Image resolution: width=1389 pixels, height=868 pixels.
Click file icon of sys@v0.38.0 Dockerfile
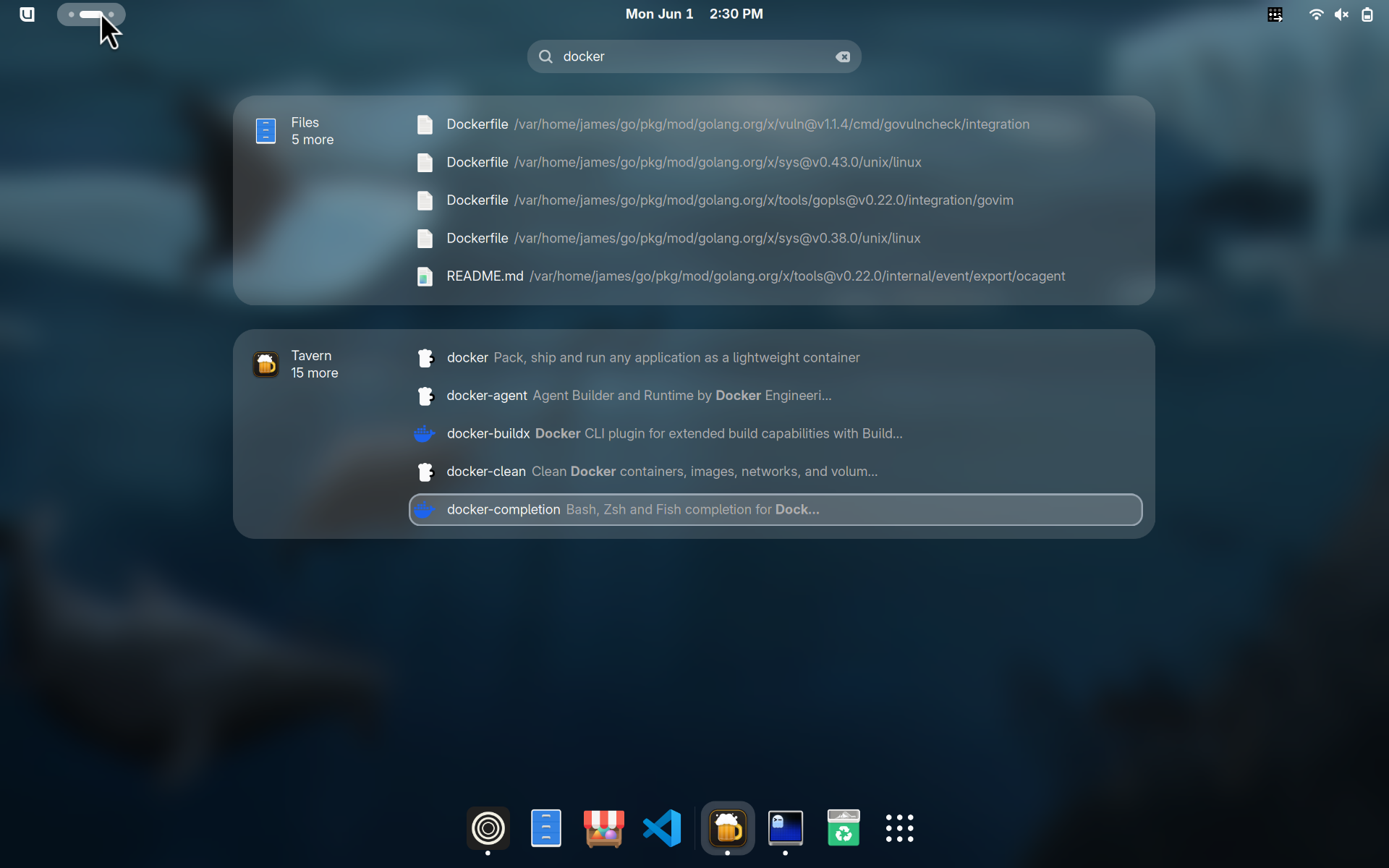coord(425,239)
